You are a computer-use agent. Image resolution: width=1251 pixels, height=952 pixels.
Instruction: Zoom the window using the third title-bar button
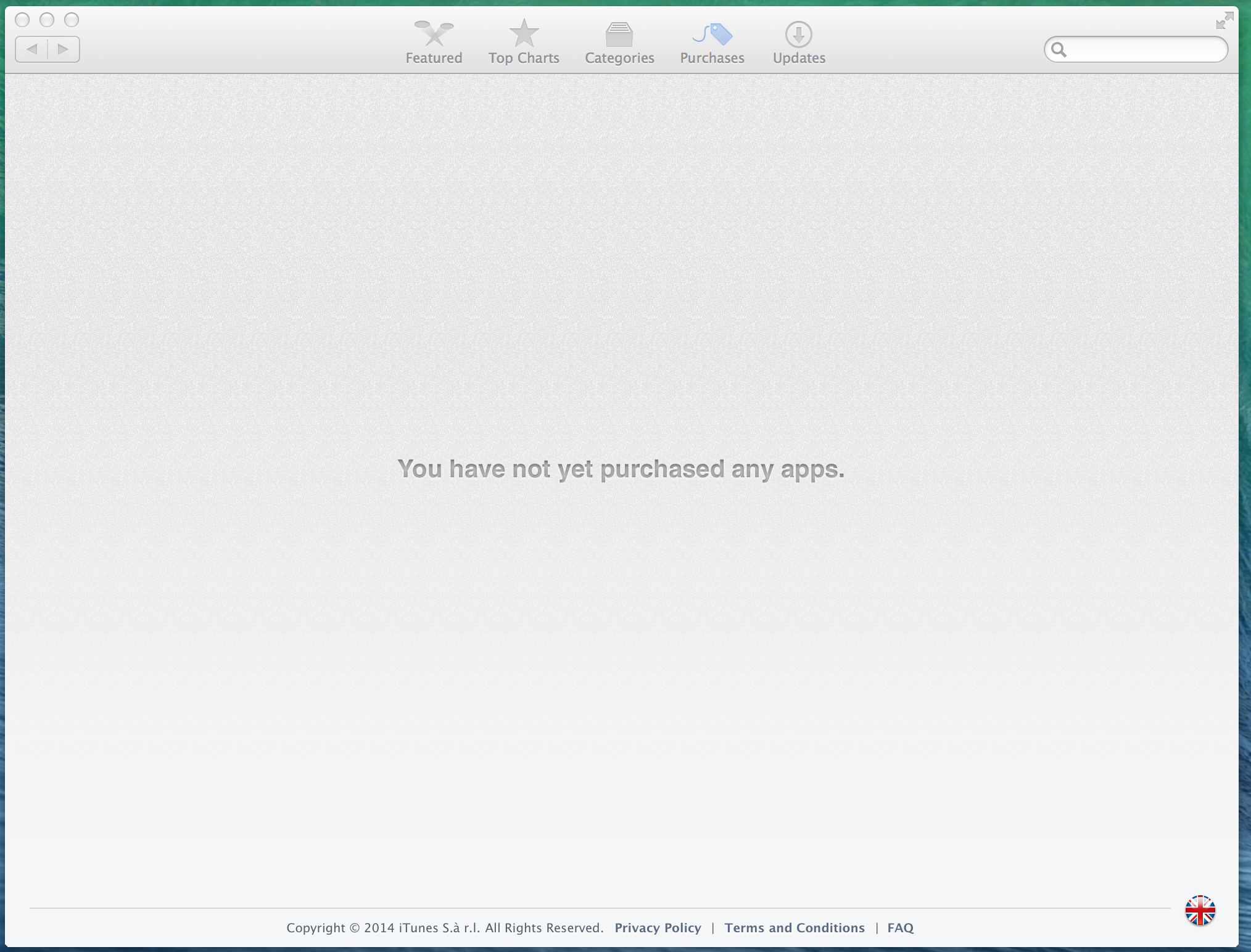click(72, 20)
